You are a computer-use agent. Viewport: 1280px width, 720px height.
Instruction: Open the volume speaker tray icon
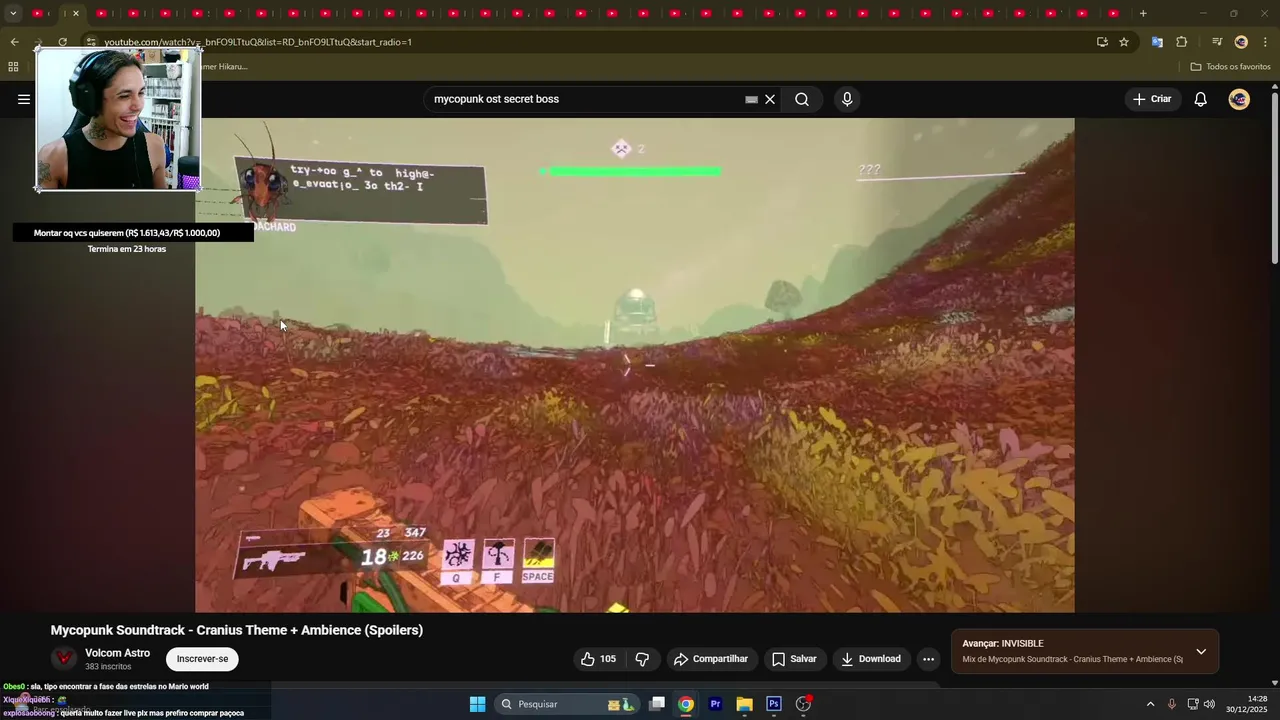click(x=1209, y=704)
